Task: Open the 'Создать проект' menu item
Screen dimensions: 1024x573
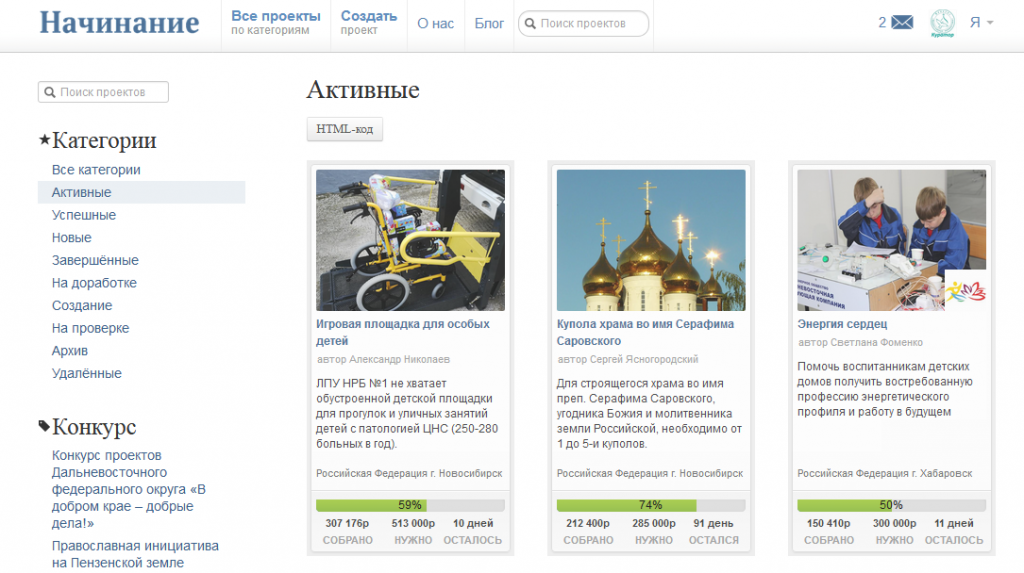Action: [x=368, y=23]
